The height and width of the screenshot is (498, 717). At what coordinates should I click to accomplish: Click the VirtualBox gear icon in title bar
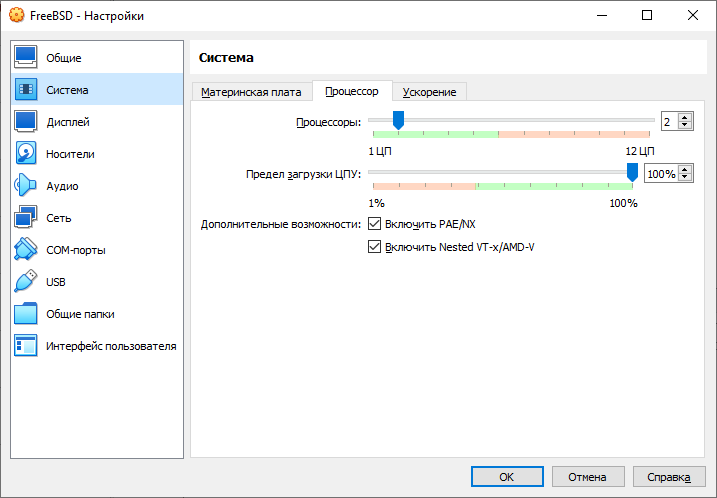[16, 15]
